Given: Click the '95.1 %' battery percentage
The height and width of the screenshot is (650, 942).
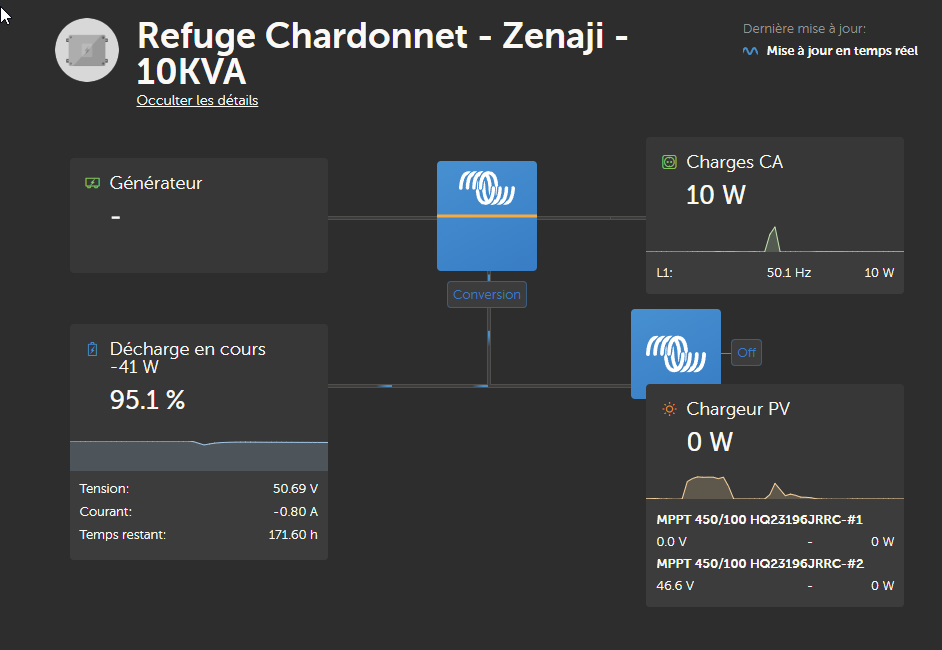Looking at the screenshot, I should (x=147, y=400).
